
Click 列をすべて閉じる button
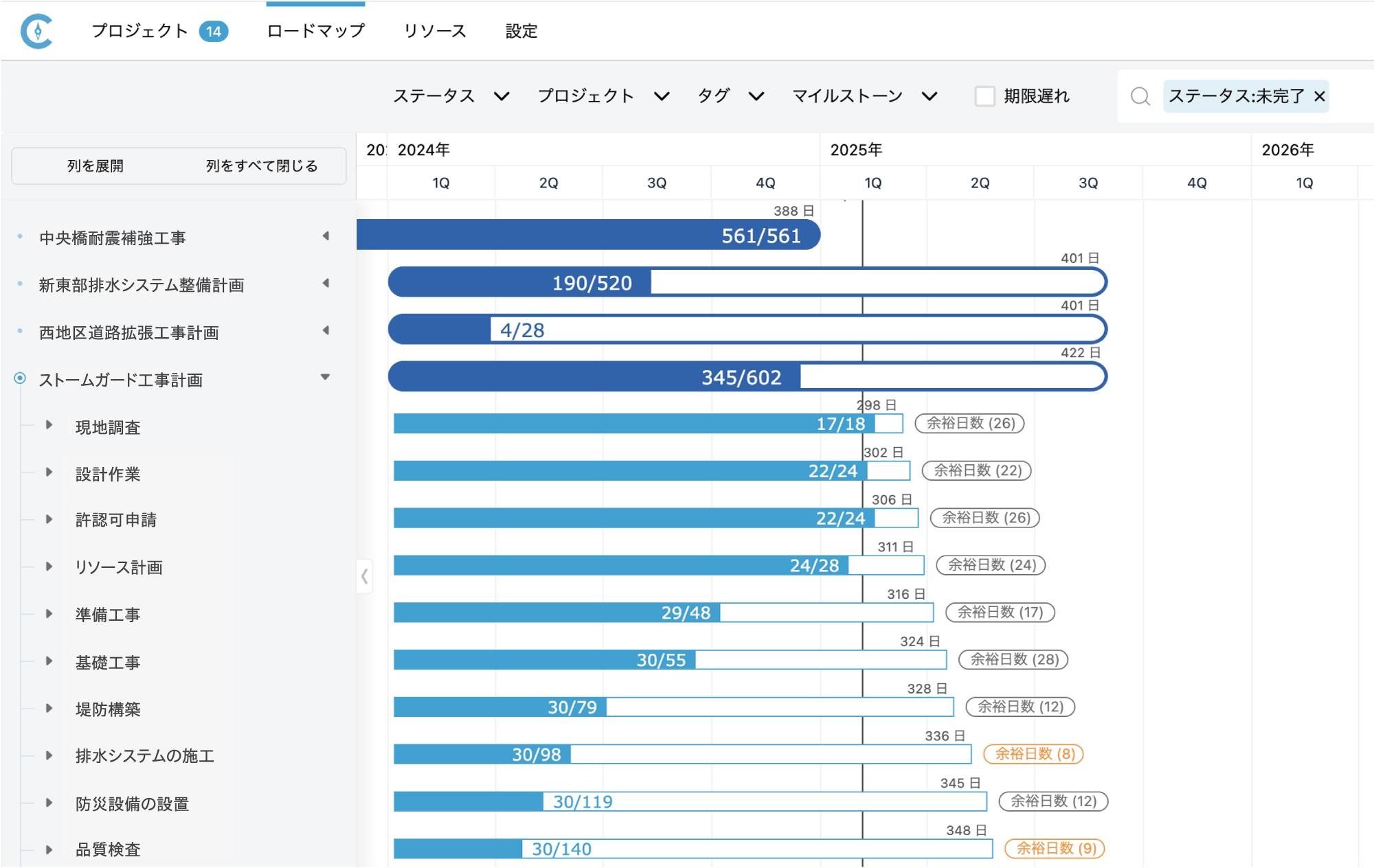tap(262, 166)
